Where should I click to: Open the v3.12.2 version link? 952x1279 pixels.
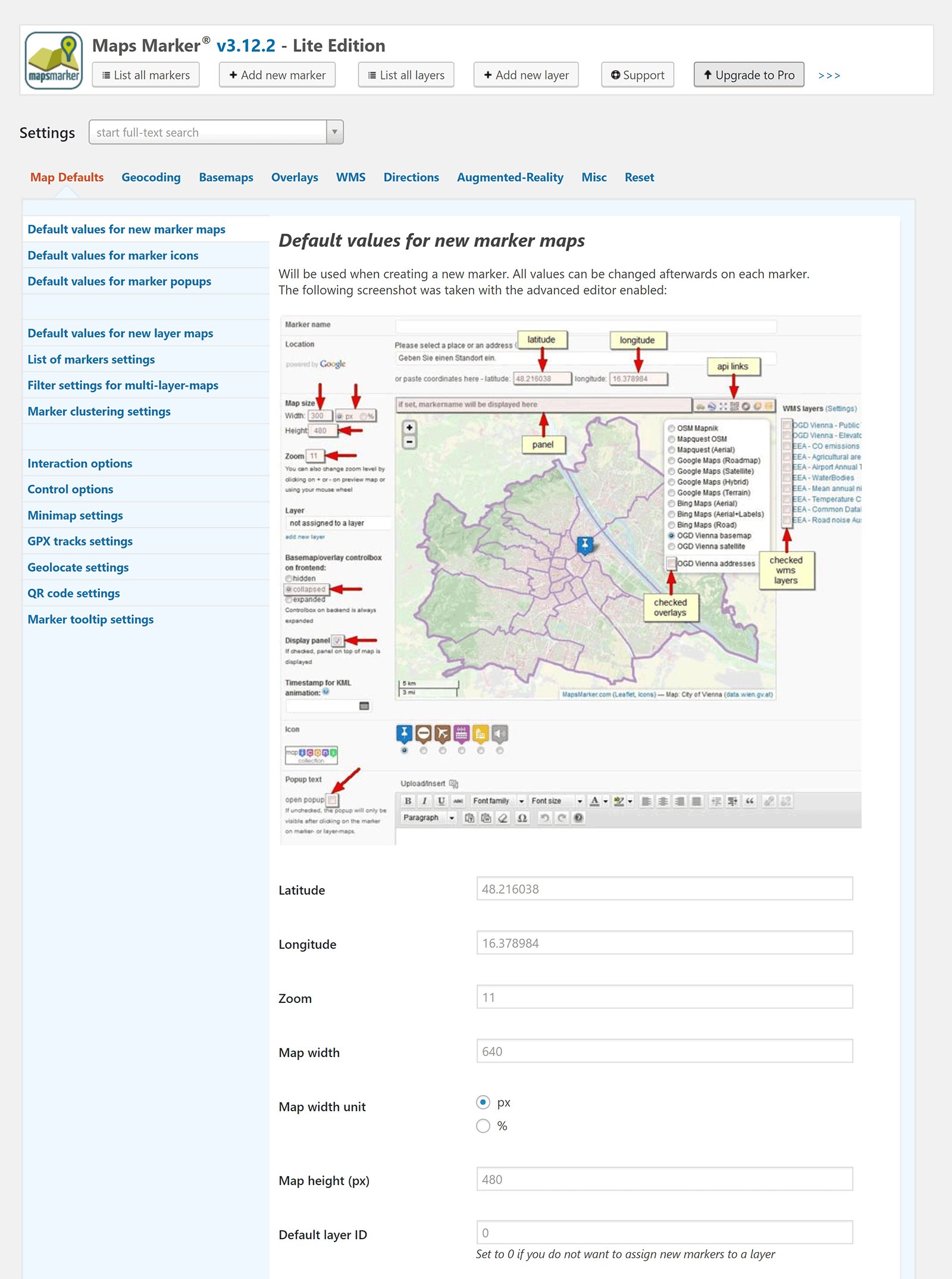(246, 46)
